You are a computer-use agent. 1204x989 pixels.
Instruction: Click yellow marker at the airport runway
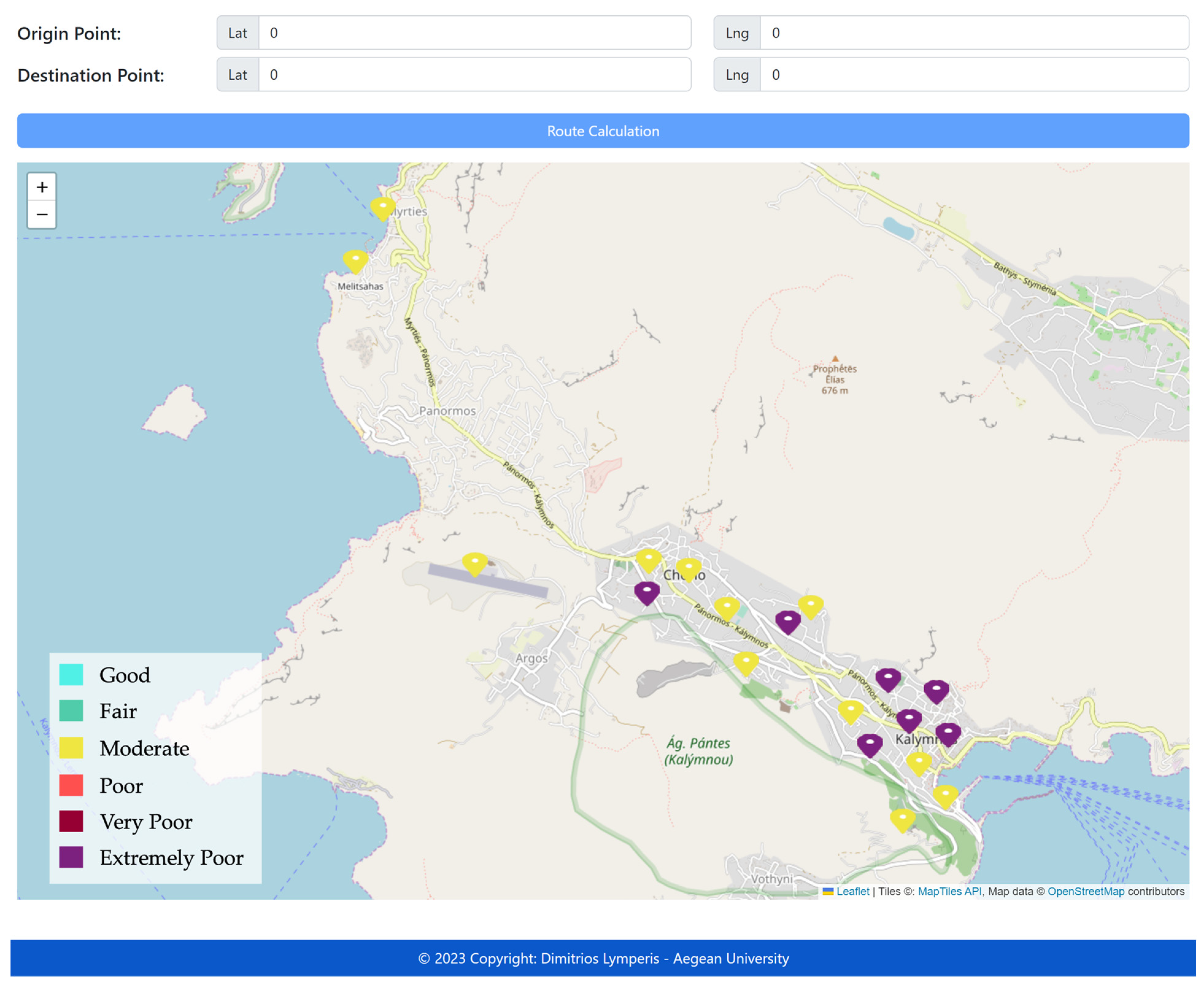click(475, 564)
